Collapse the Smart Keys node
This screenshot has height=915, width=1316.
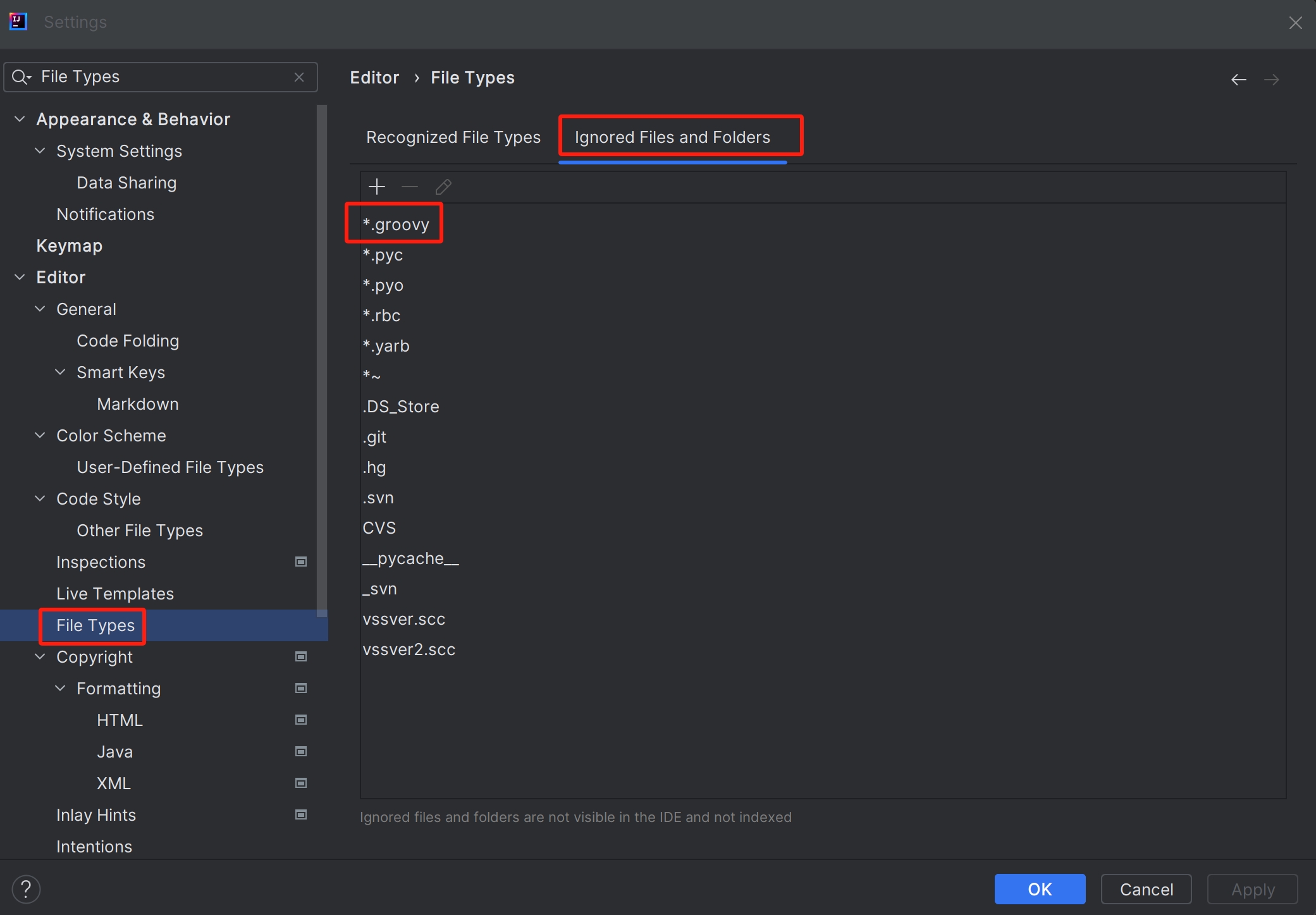60,372
